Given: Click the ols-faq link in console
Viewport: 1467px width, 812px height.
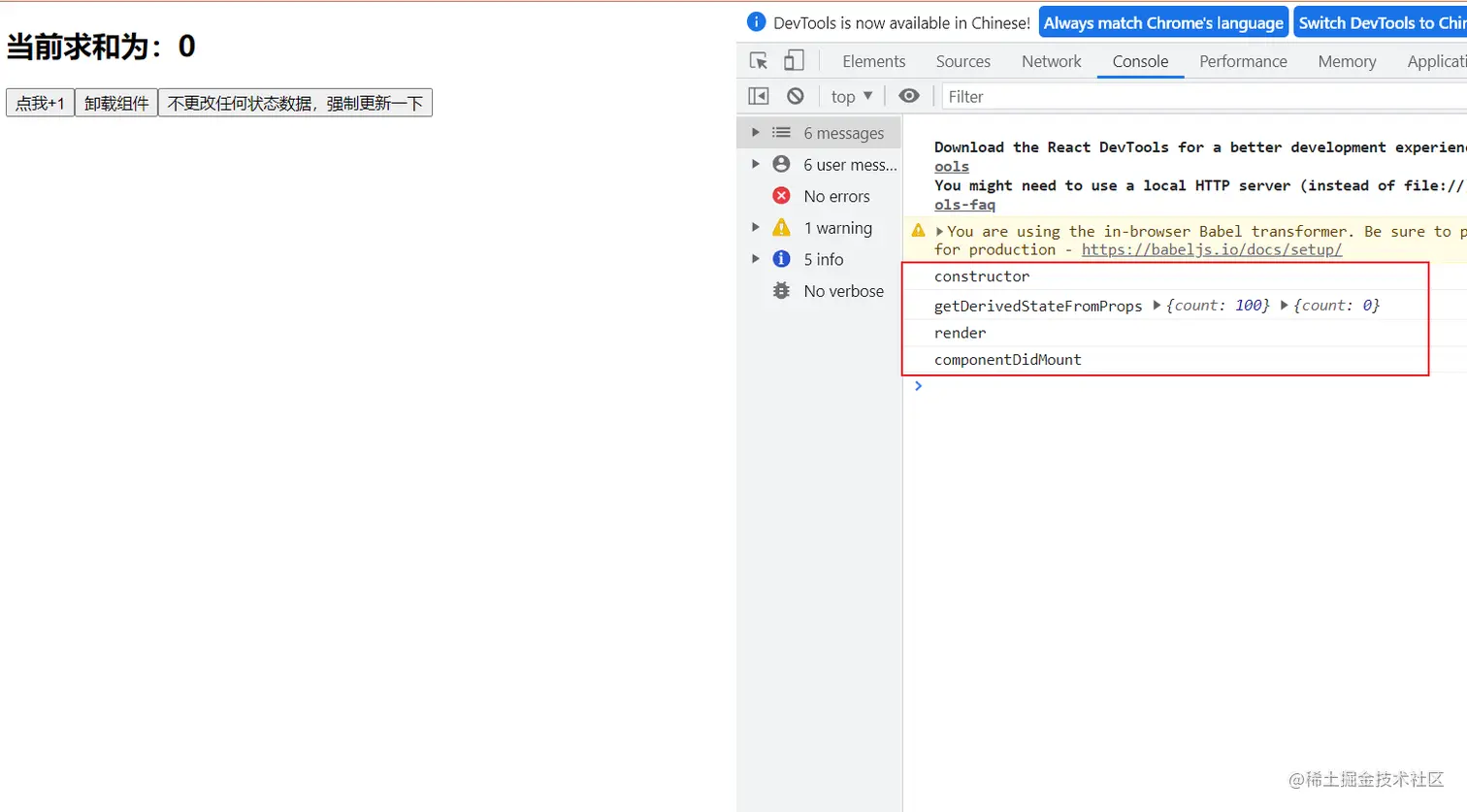Looking at the screenshot, I should click(x=964, y=205).
